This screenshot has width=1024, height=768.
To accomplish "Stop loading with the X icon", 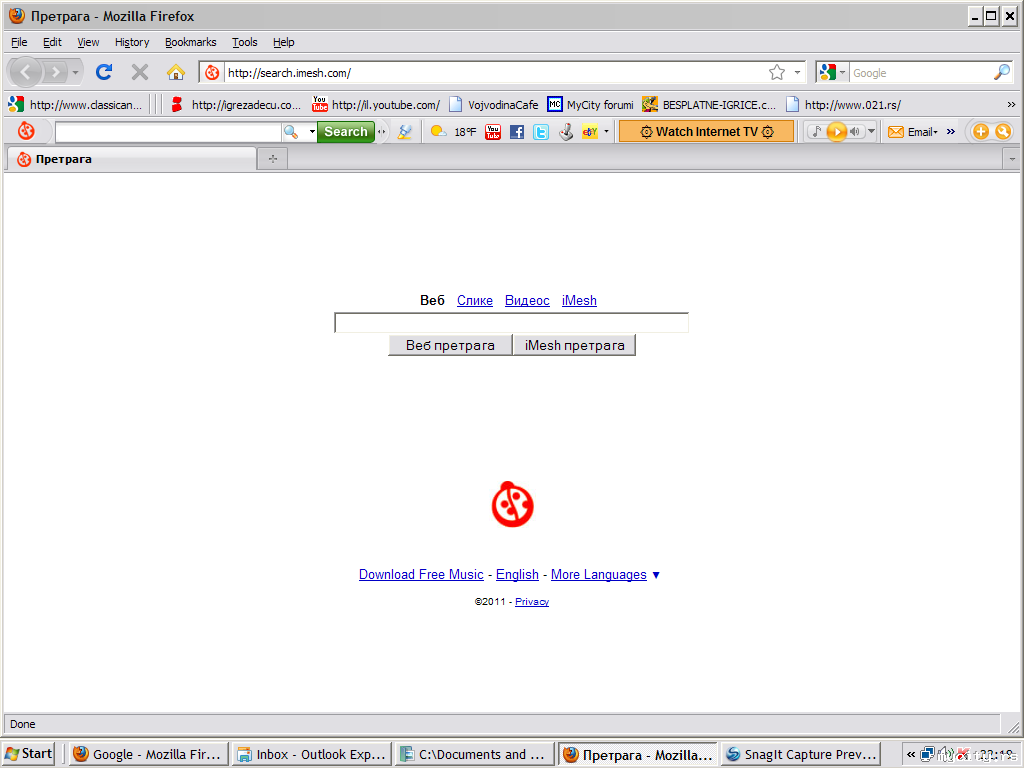I will (x=140, y=72).
